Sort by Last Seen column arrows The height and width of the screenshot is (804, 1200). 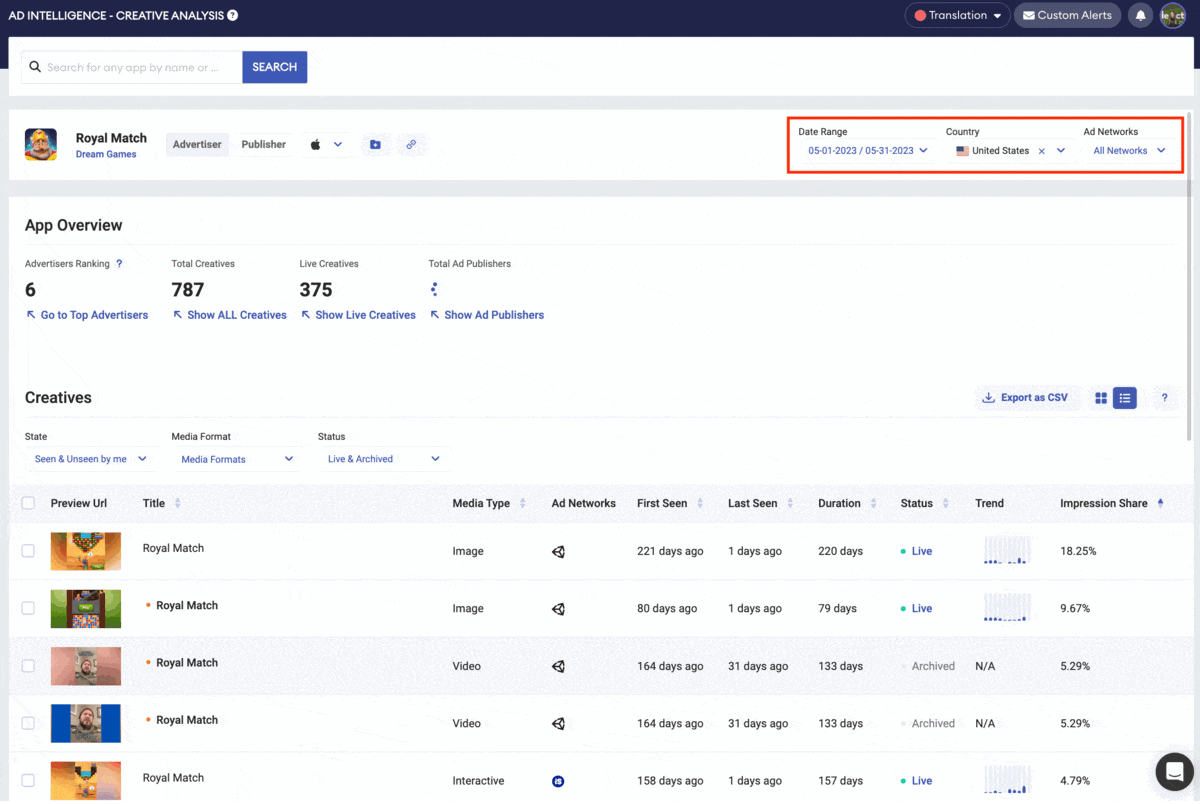[790, 504]
